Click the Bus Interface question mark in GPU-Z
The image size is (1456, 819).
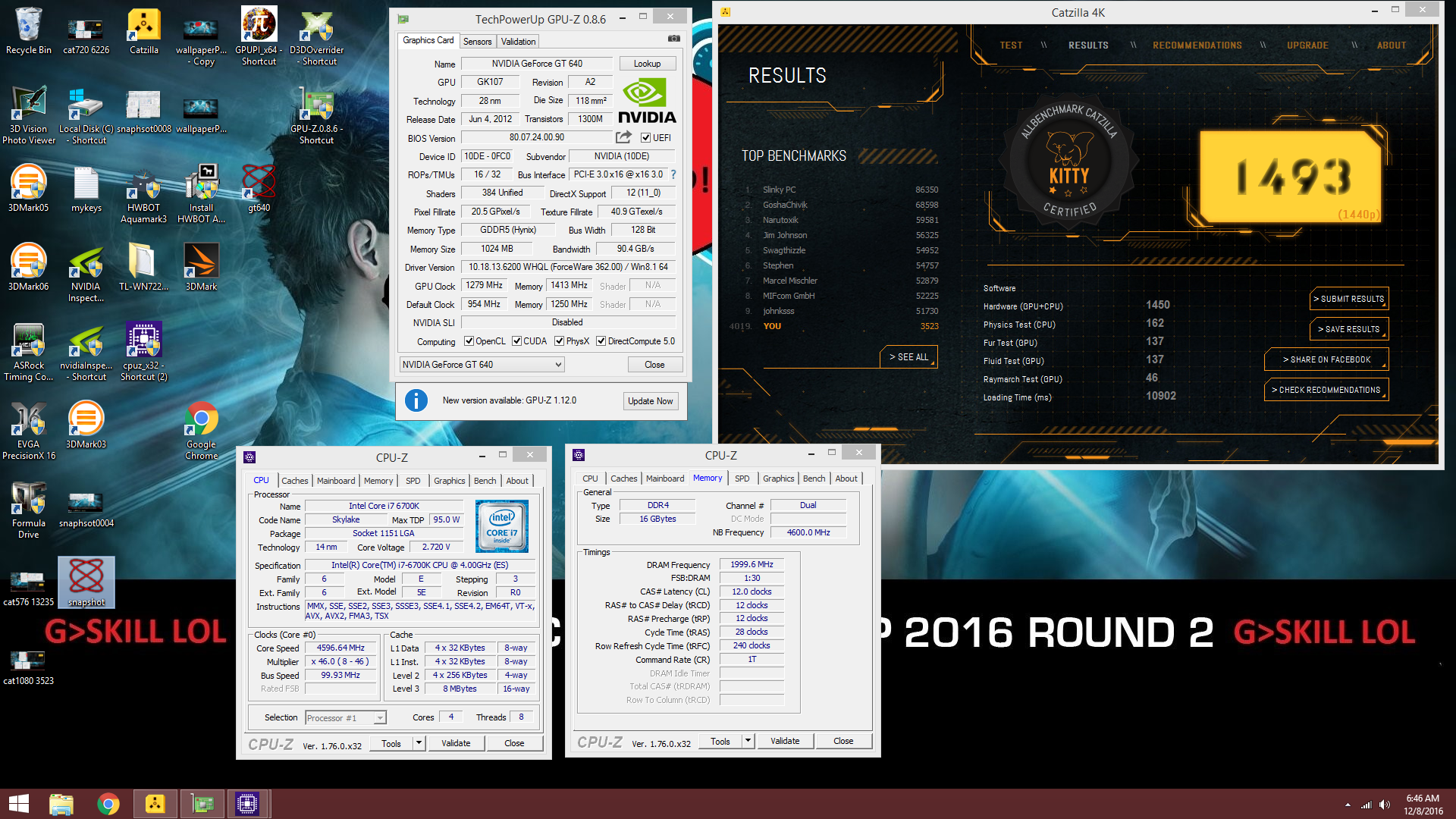[673, 174]
